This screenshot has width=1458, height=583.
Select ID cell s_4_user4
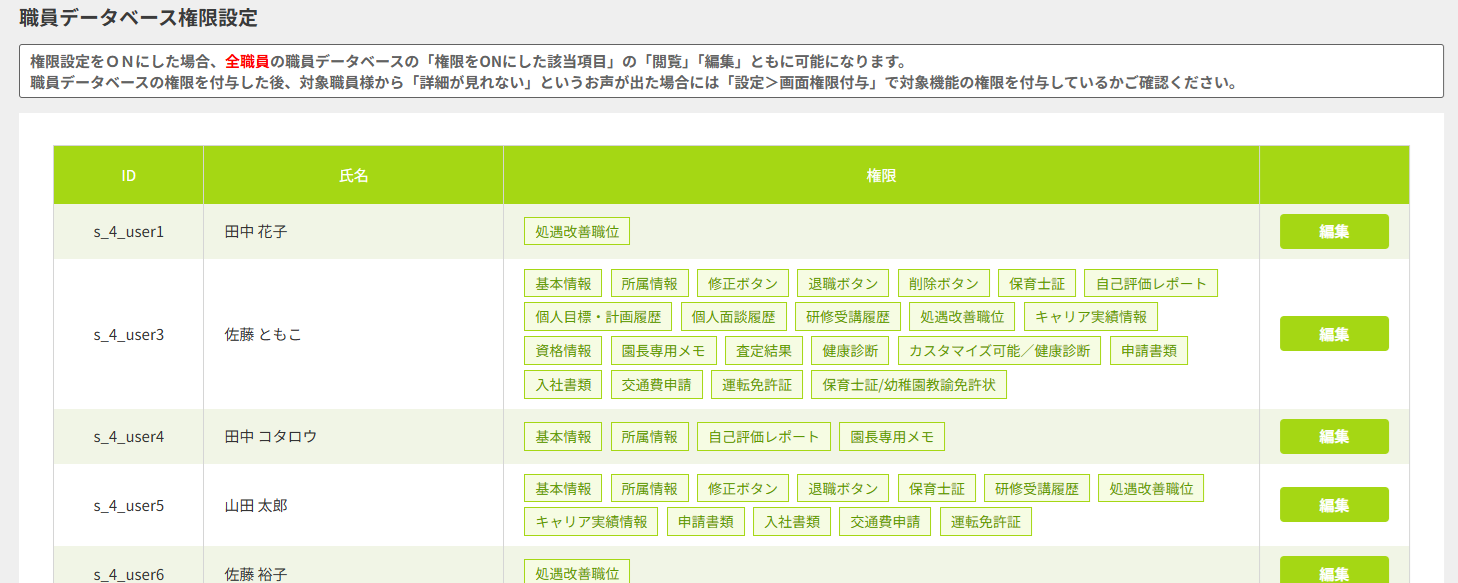[129, 436]
